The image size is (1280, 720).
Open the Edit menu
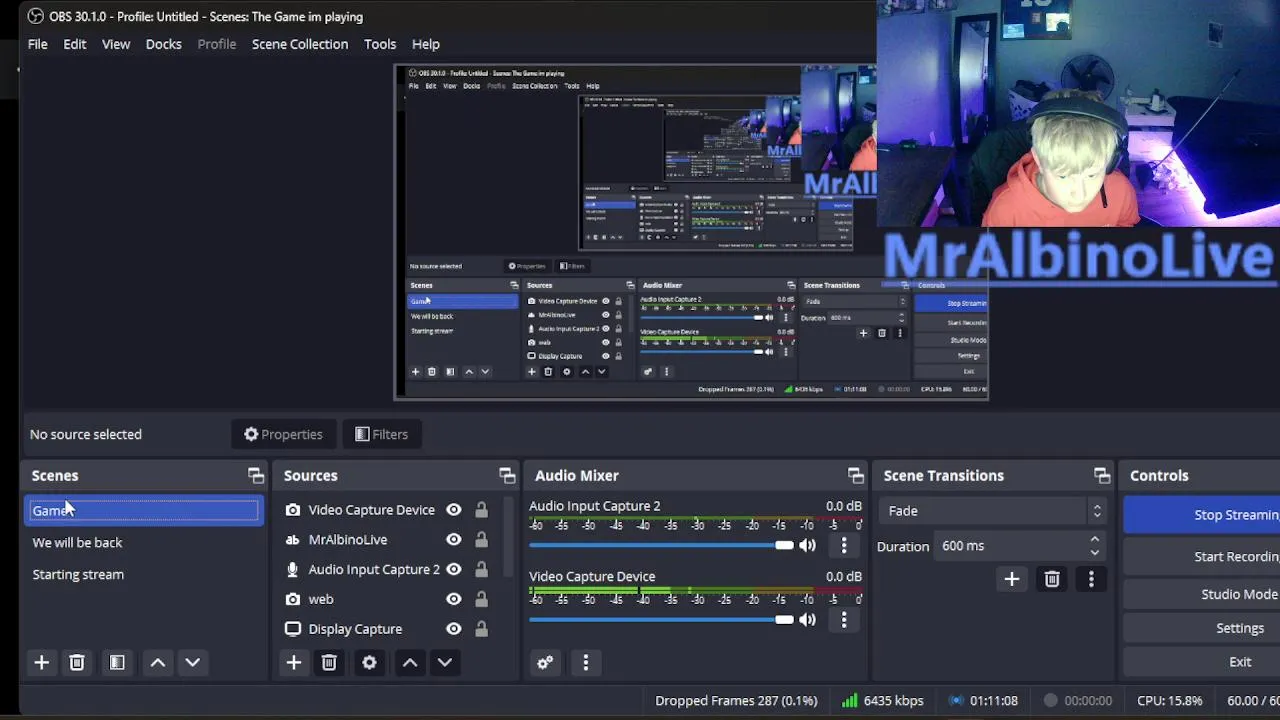click(x=75, y=44)
